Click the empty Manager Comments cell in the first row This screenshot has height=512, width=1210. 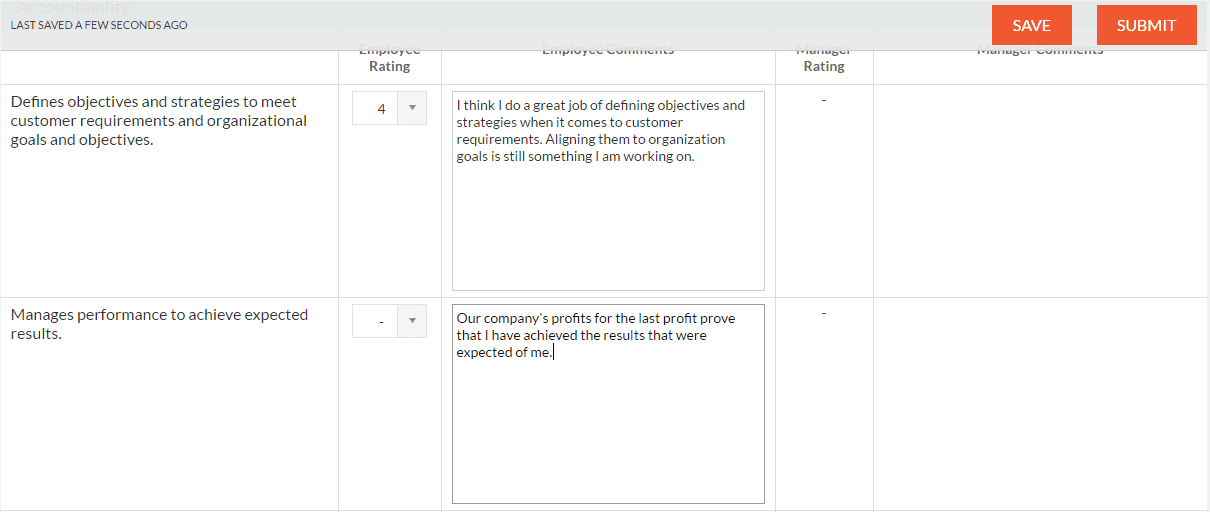click(x=1041, y=191)
